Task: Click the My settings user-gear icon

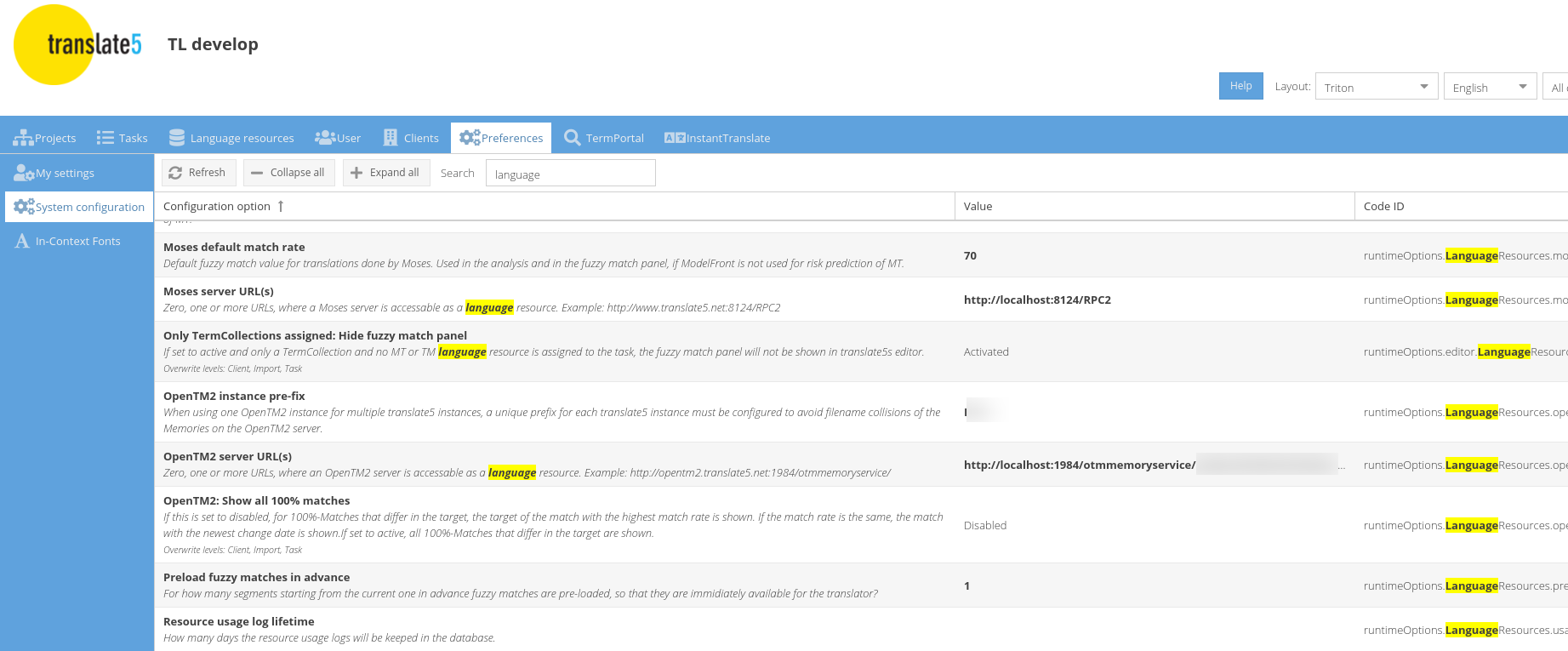Action: (24, 173)
